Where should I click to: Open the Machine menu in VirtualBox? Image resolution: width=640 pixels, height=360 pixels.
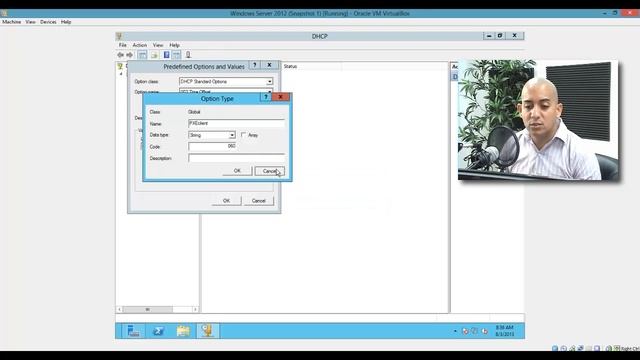(x=11, y=22)
